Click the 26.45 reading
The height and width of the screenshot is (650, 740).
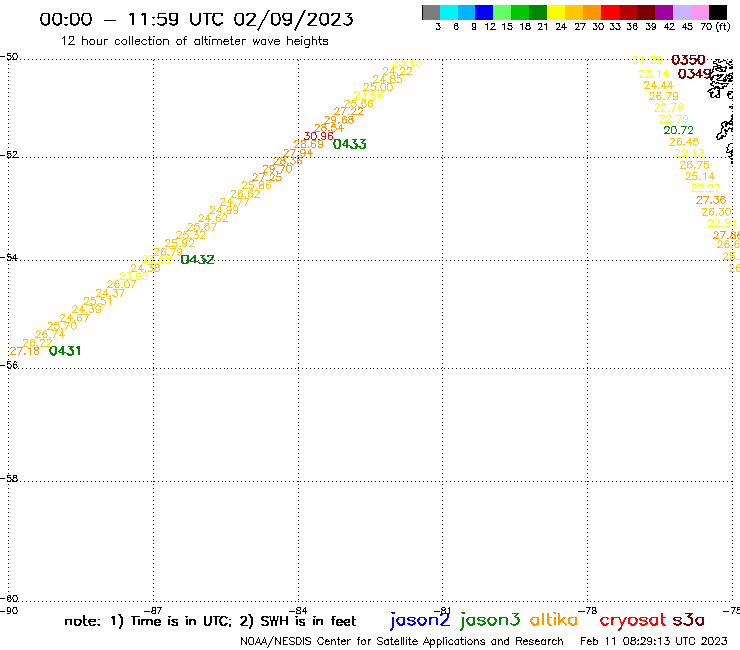point(684,142)
